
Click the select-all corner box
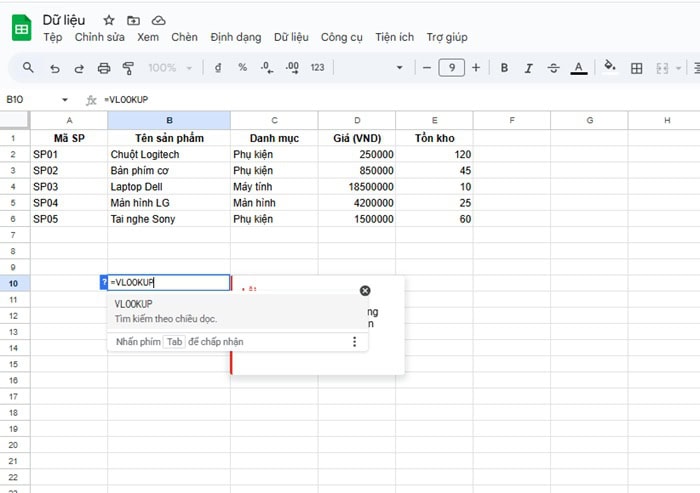[14, 120]
